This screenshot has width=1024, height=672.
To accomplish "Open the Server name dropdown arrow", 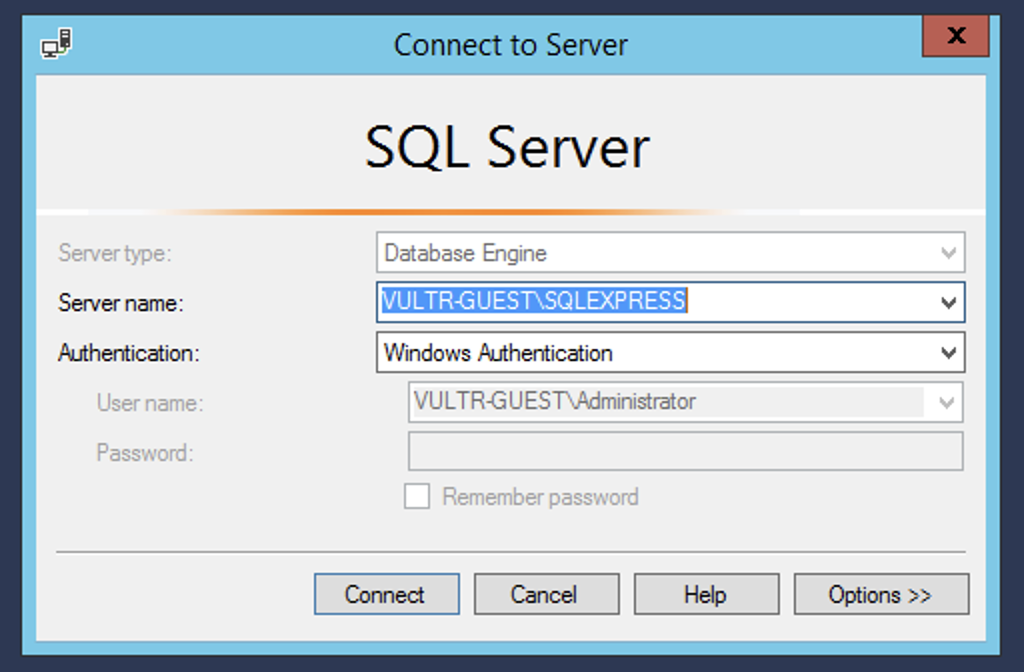I will point(947,303).
